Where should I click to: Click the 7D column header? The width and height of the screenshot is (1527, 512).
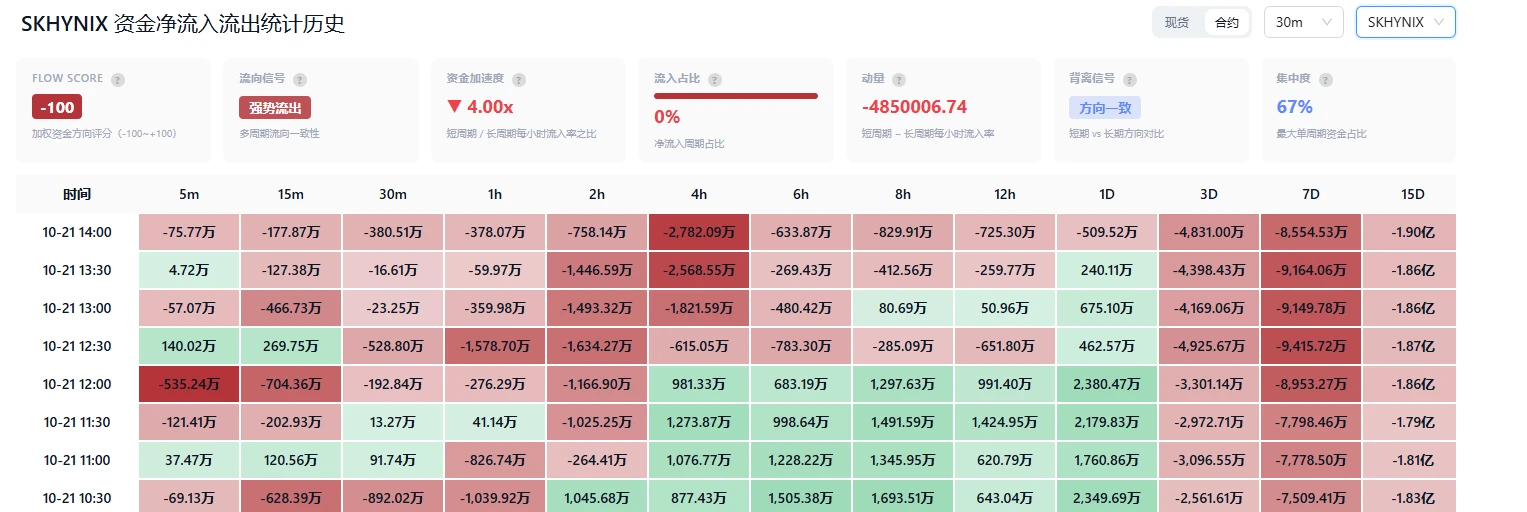point(1310,194)
